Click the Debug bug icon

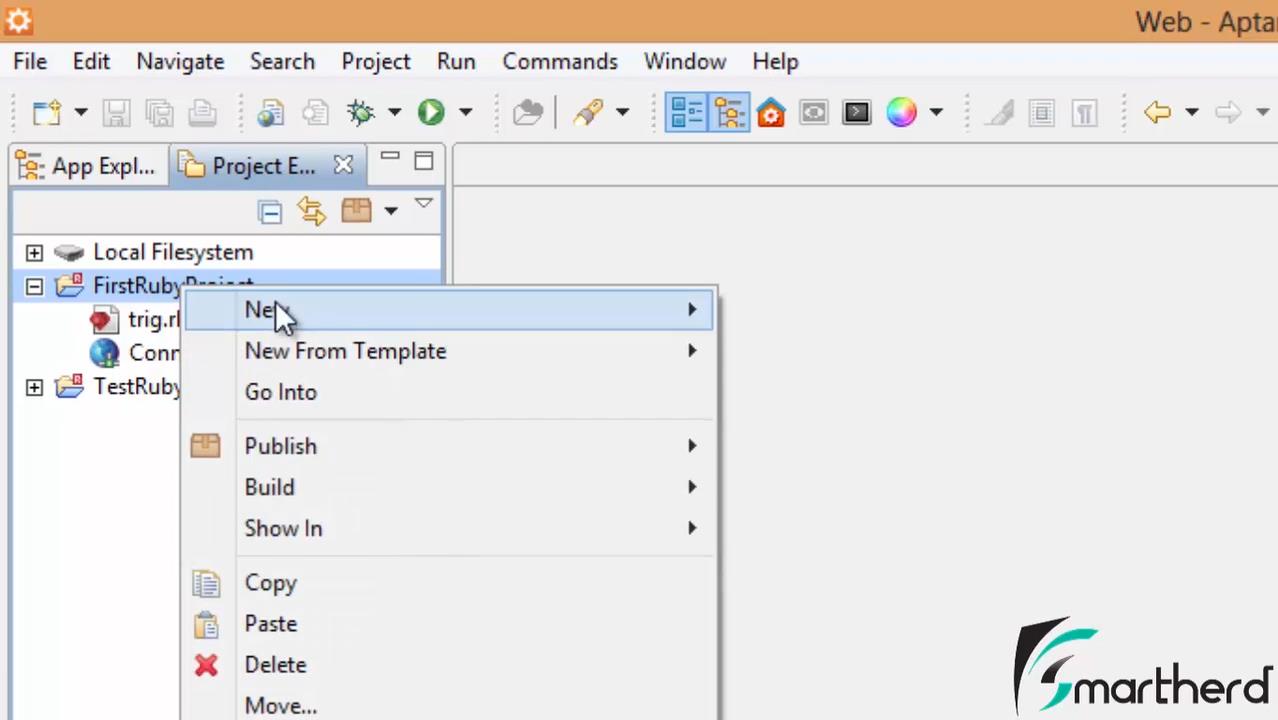(x=360, y=112)
